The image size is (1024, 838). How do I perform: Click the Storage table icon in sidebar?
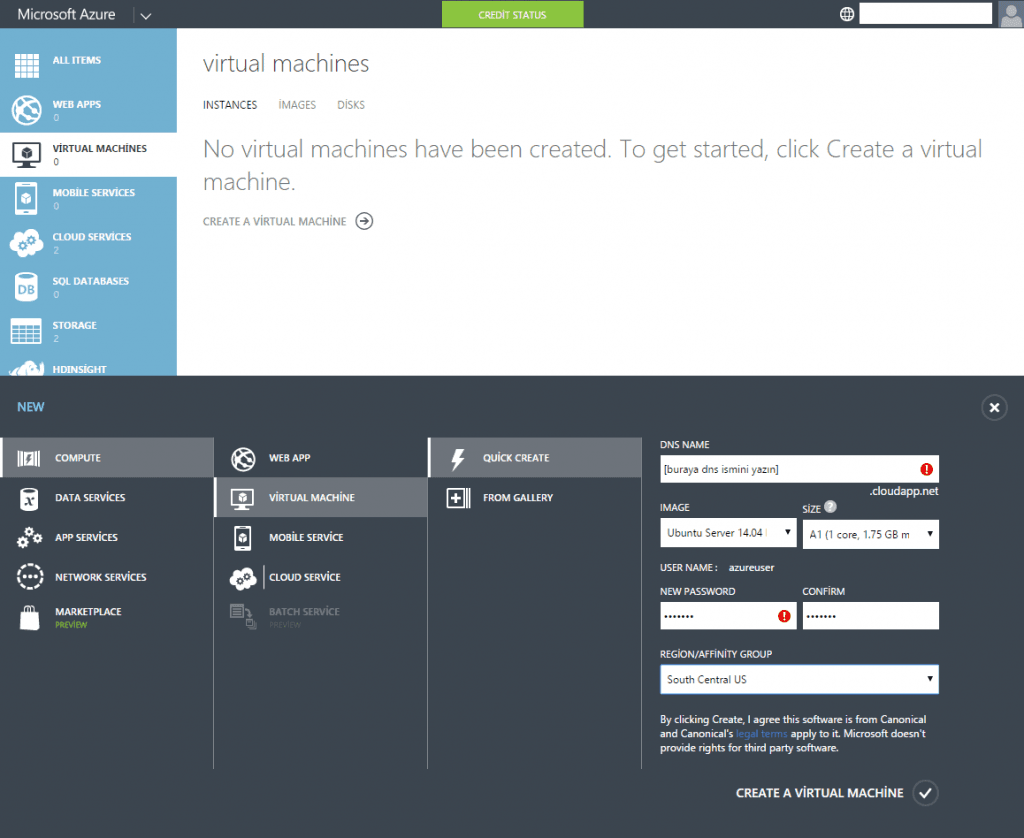coord(26,331)
